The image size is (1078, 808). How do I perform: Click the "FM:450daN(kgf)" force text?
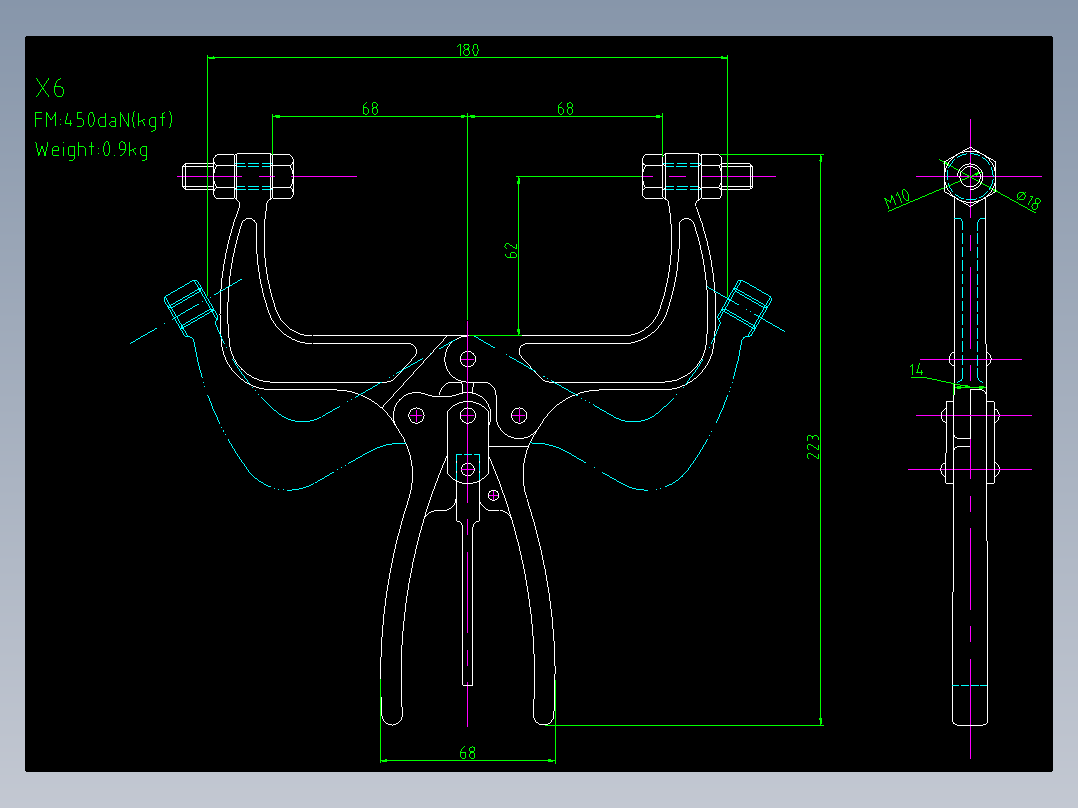pos(103,120)
